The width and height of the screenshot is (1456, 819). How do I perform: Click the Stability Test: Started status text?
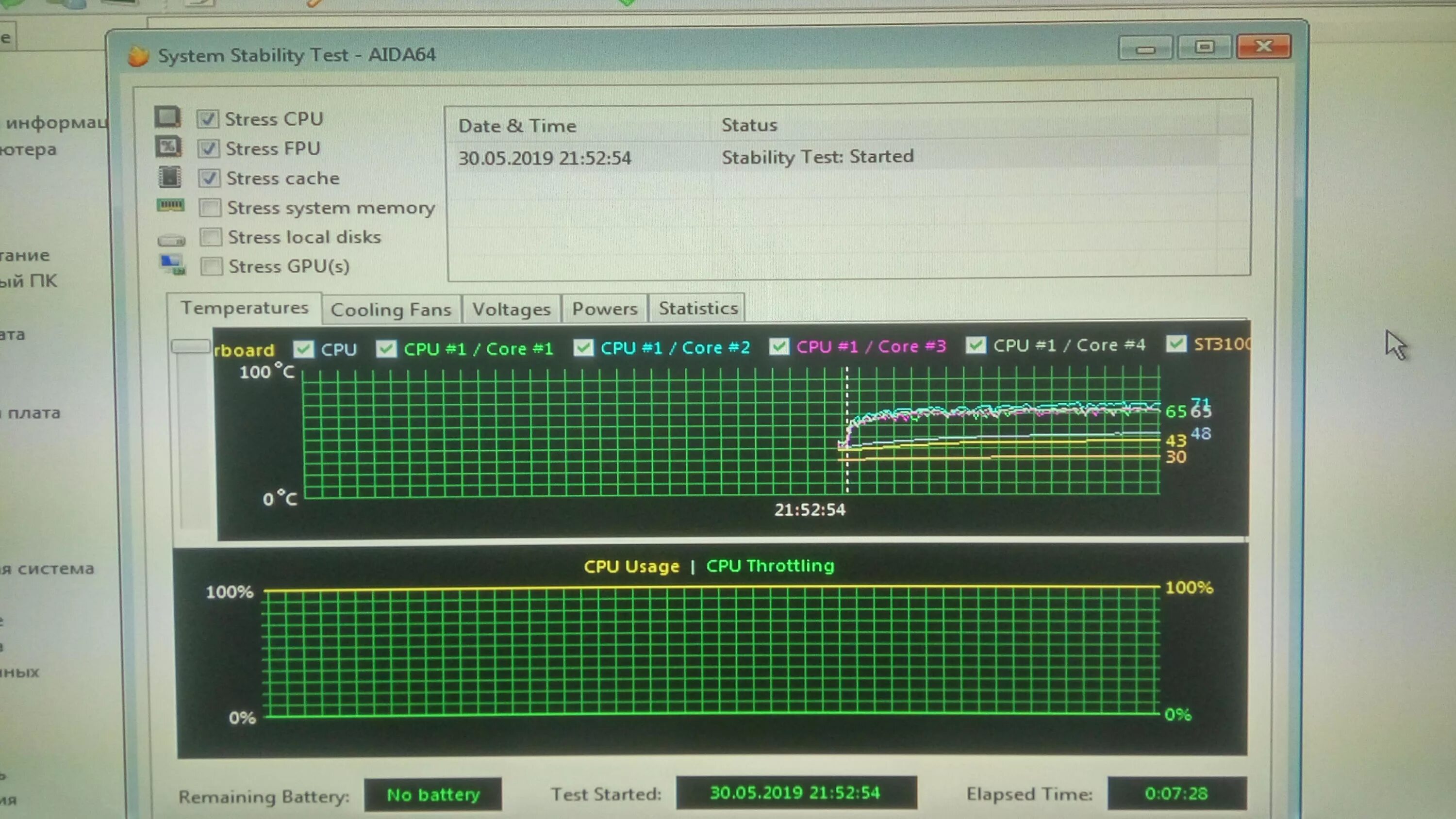click(817, 157)
